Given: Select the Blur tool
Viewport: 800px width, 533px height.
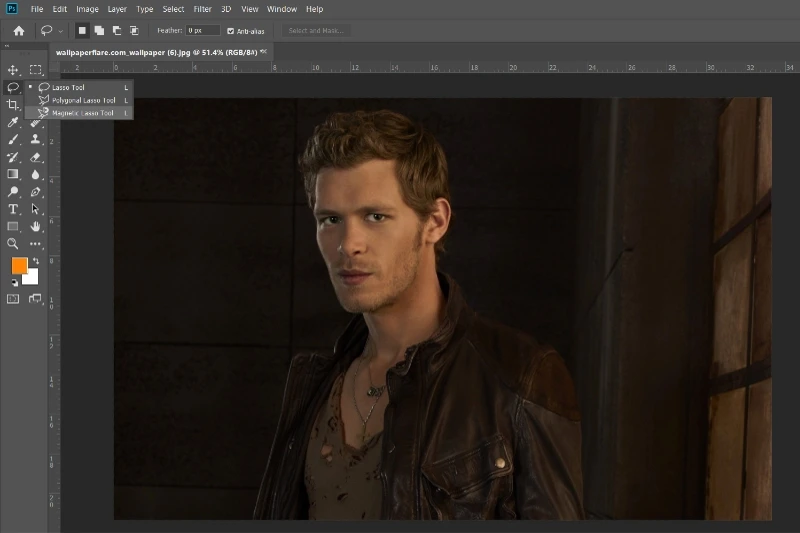Looking at the screenshot, I should pyautogui.click(x=35, y=174).
